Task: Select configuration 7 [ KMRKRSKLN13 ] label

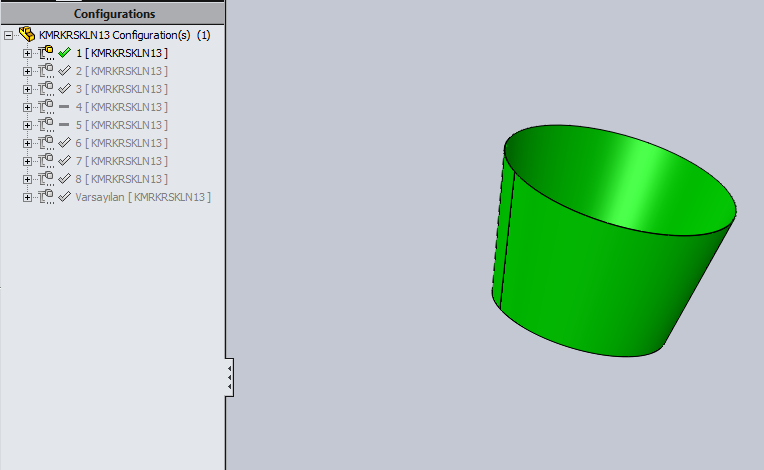Action: tap(122, 161)
